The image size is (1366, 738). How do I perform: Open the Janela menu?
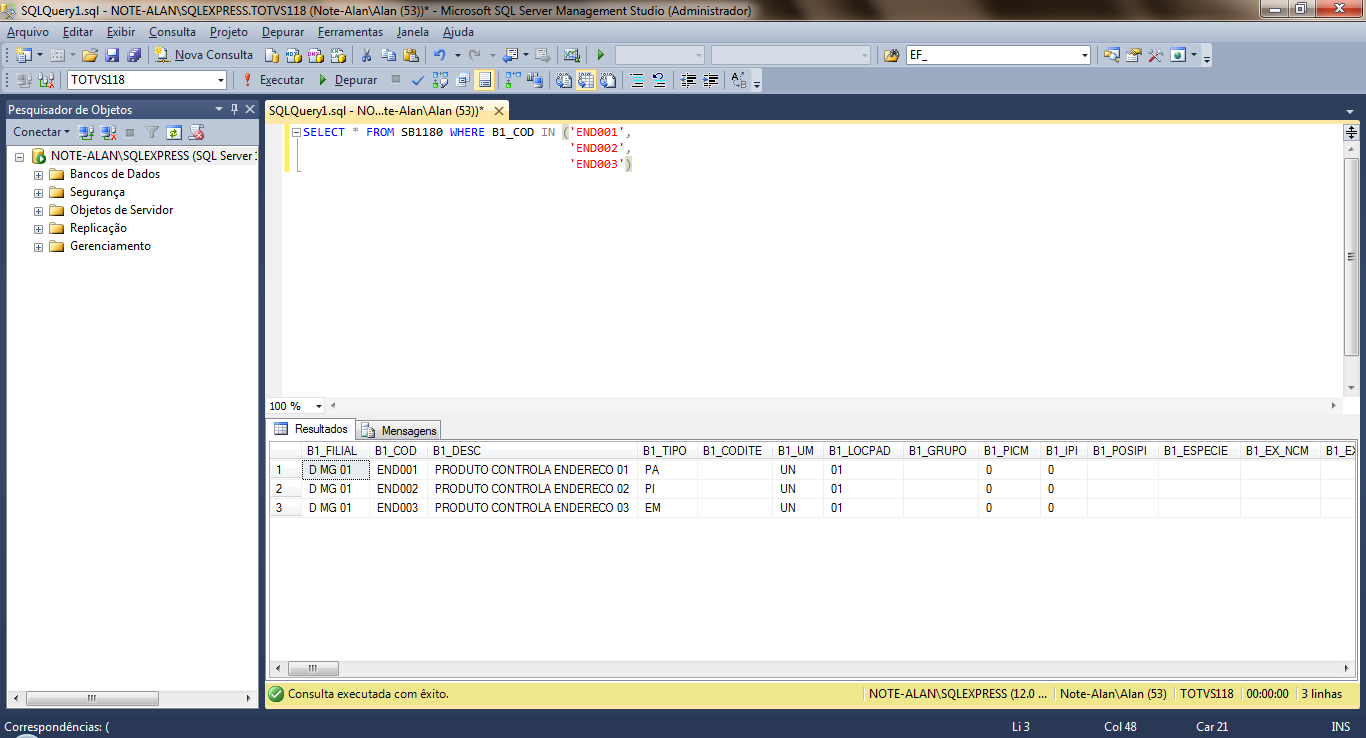click(412, 32)
